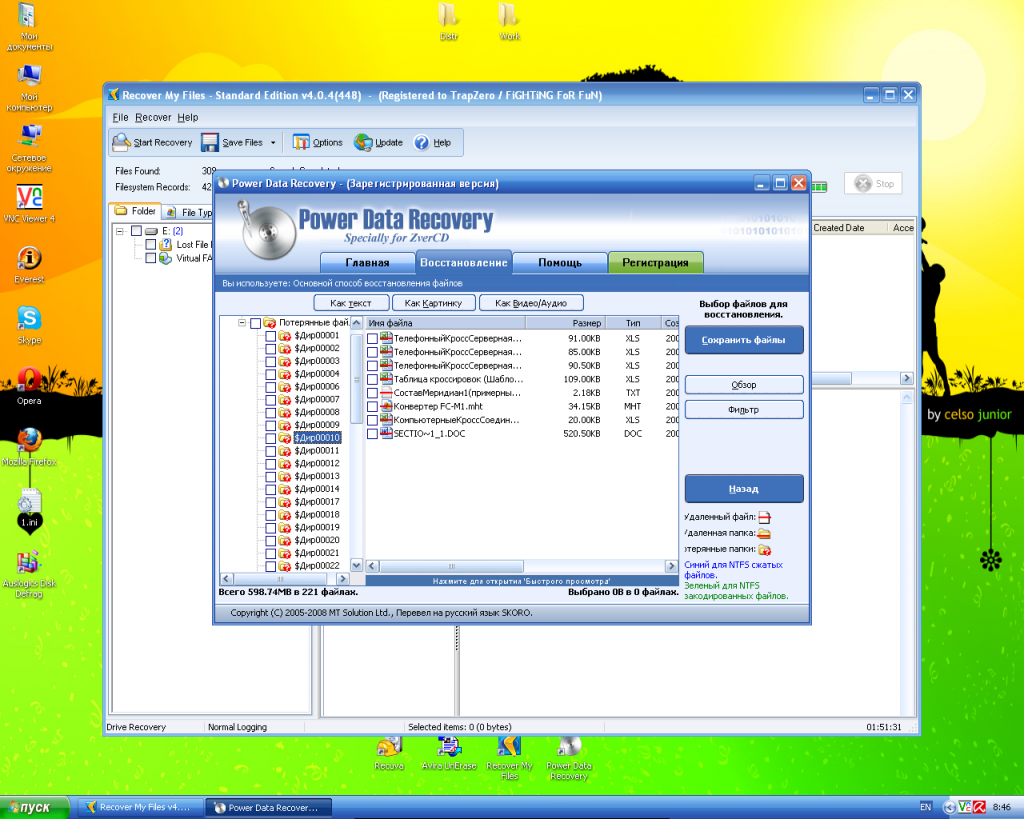This screenshot has height=819, width=1024.
Task: Click the Конвертер FC-M1.mht file icon
Action: pyautogui.click(x=386, y=406)
